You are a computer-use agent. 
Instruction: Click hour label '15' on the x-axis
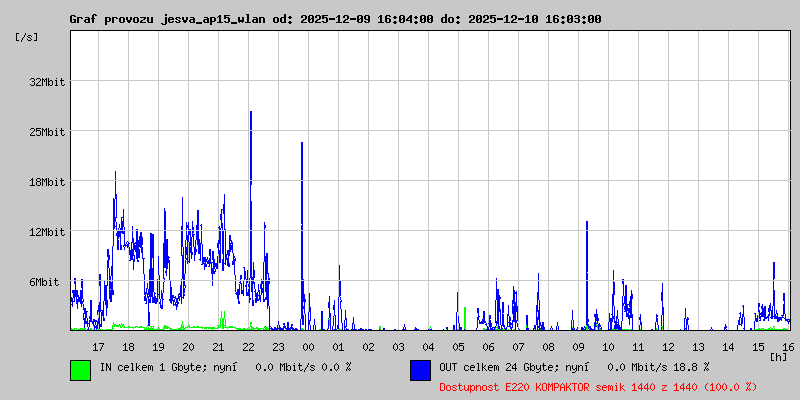[x=758, y=347]
